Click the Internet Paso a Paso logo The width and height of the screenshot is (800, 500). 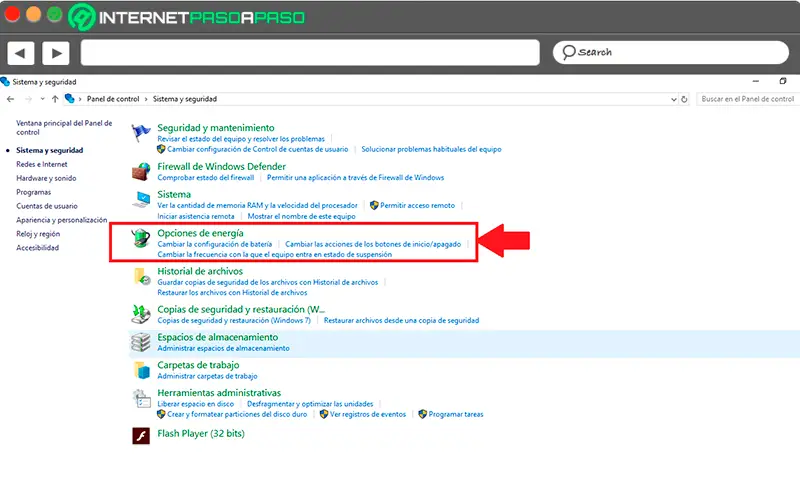coord(187,17)
